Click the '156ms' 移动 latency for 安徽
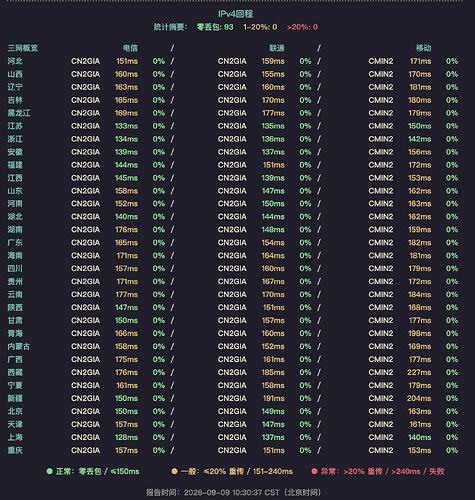 point(420,152)
